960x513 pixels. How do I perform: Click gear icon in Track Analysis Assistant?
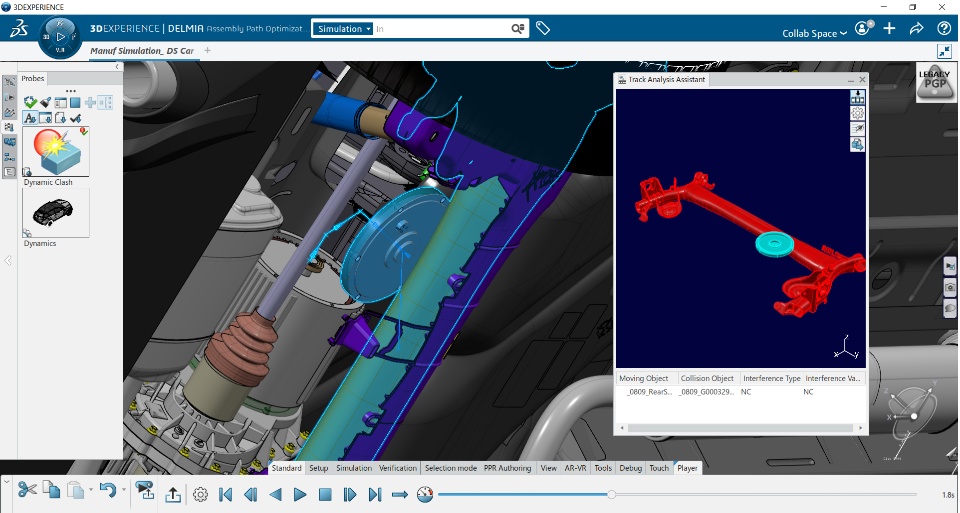[857, 113]
